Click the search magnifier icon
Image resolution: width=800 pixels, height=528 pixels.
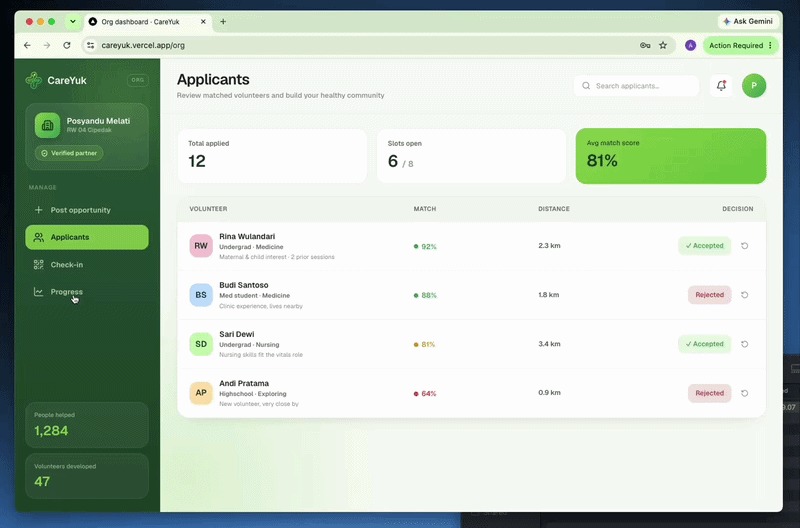586,86
